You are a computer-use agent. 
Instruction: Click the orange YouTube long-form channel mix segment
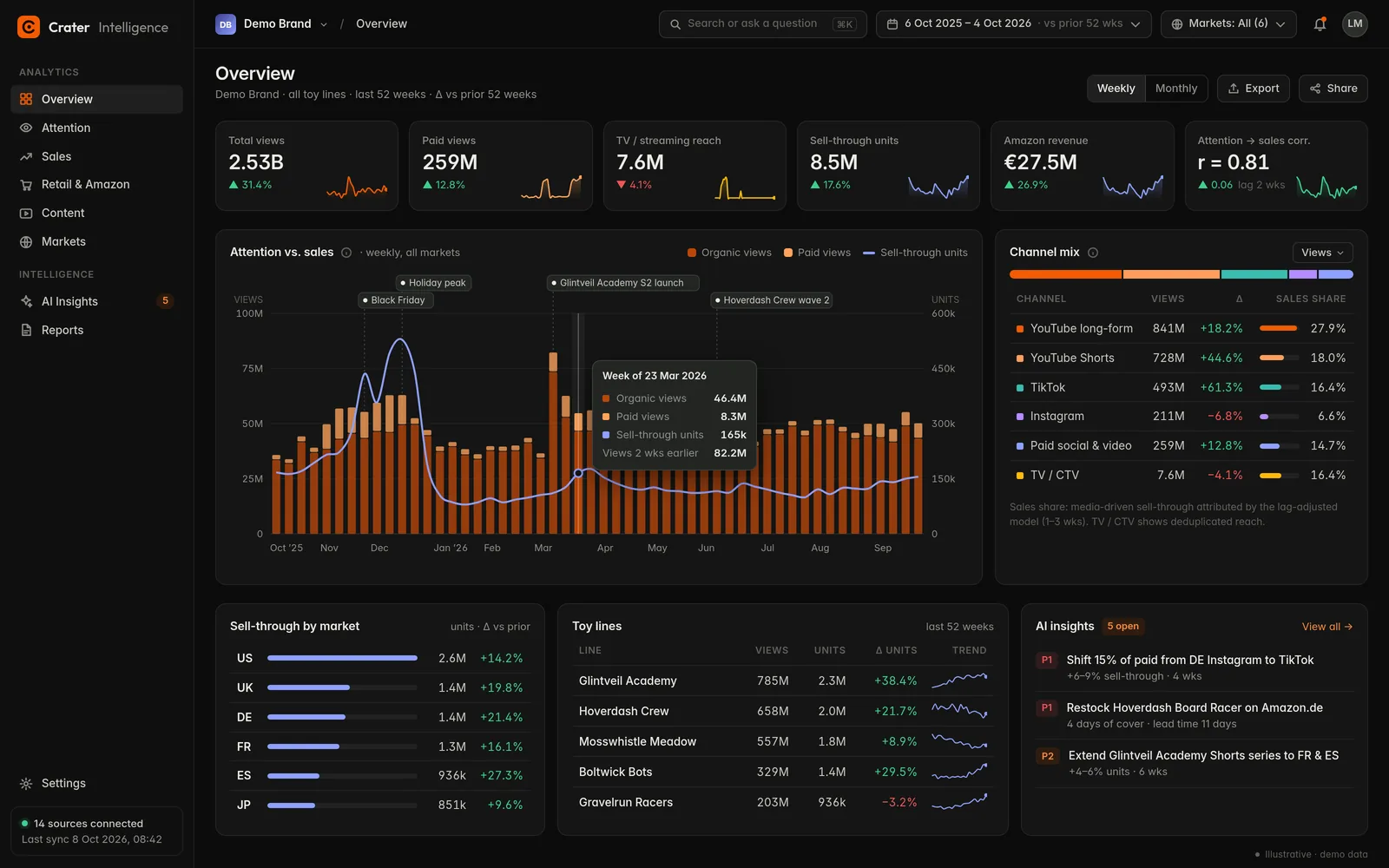coord(1065,274)
